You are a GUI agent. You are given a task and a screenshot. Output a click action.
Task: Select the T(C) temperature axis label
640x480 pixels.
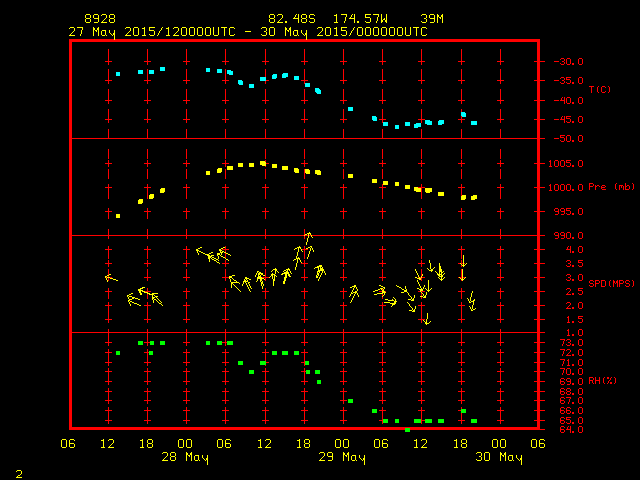tap(599, 90)
